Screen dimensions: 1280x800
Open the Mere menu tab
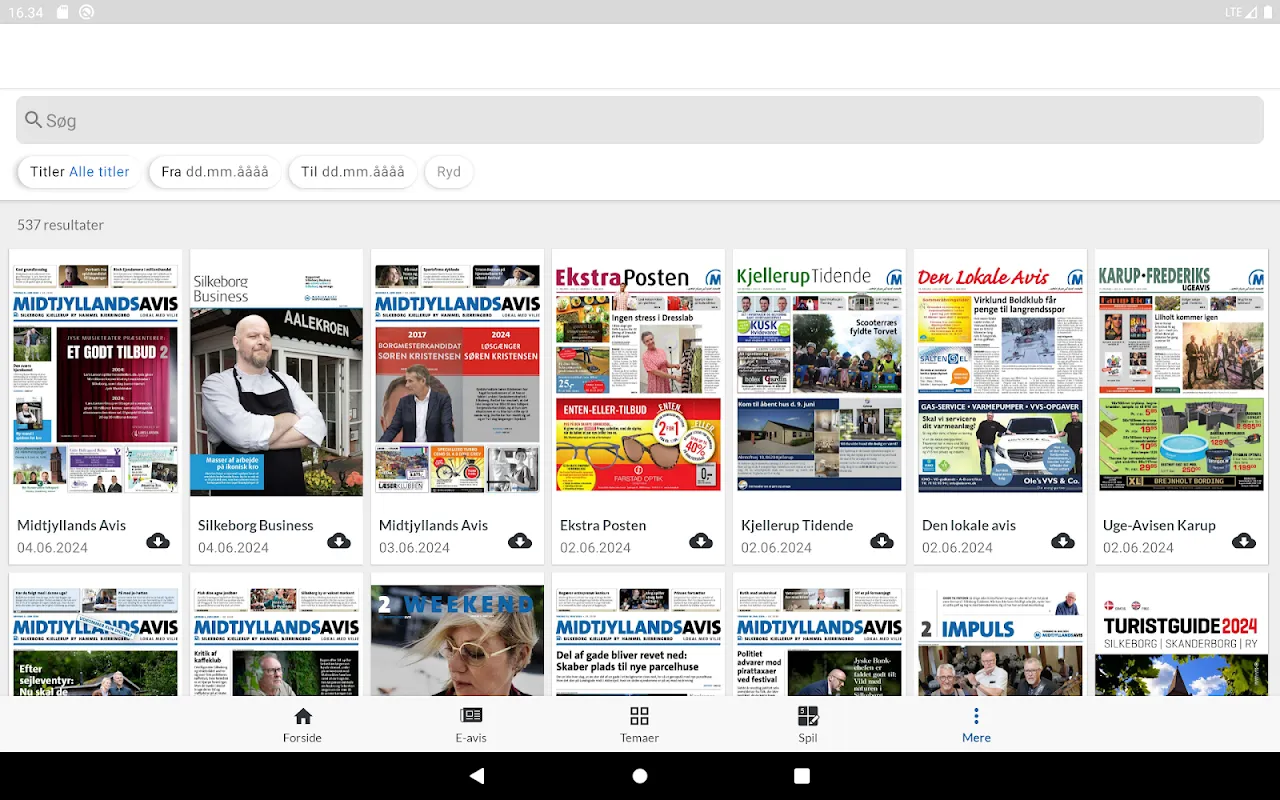[976, 725]
